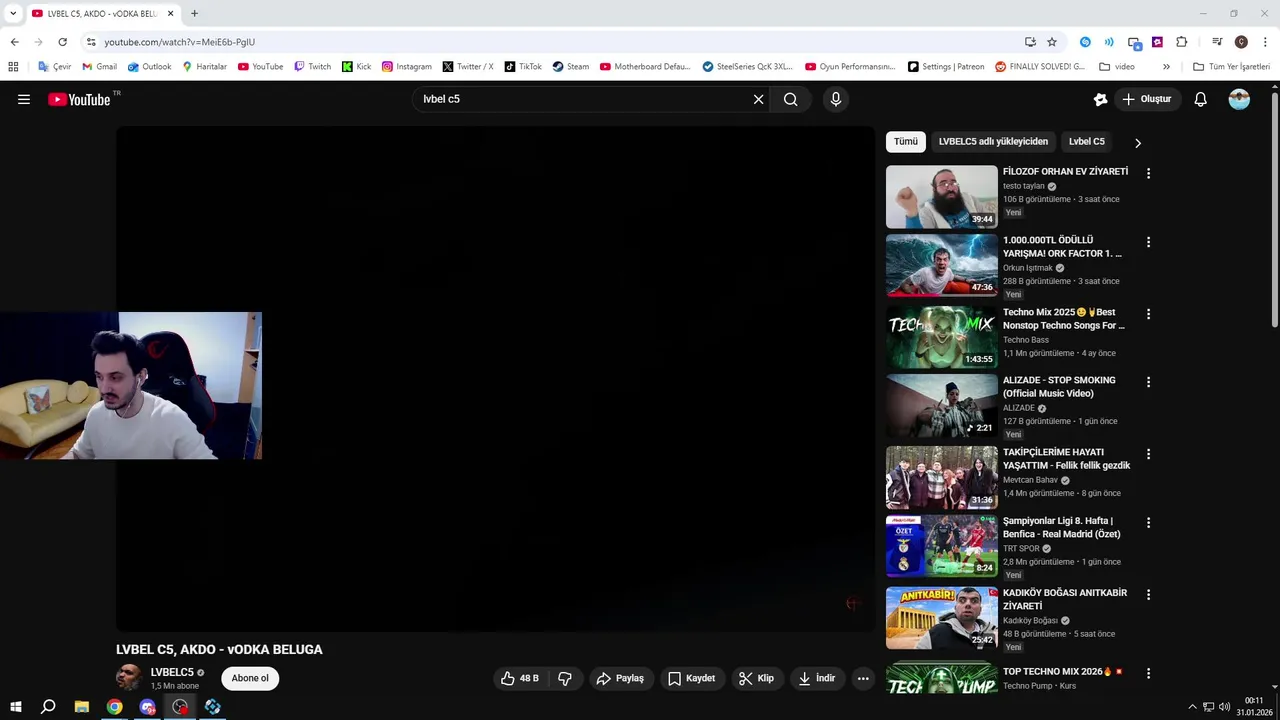The width and height of the screenshot is (1280, 720).
Task: Open the Tüm Yer İşaretleri folder
Action: [1231, 67]
